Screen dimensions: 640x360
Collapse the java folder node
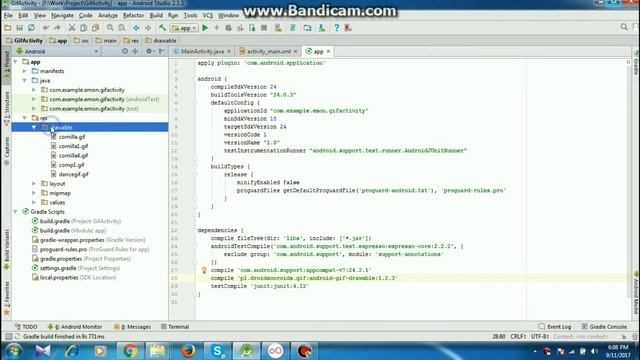point(25,80)
